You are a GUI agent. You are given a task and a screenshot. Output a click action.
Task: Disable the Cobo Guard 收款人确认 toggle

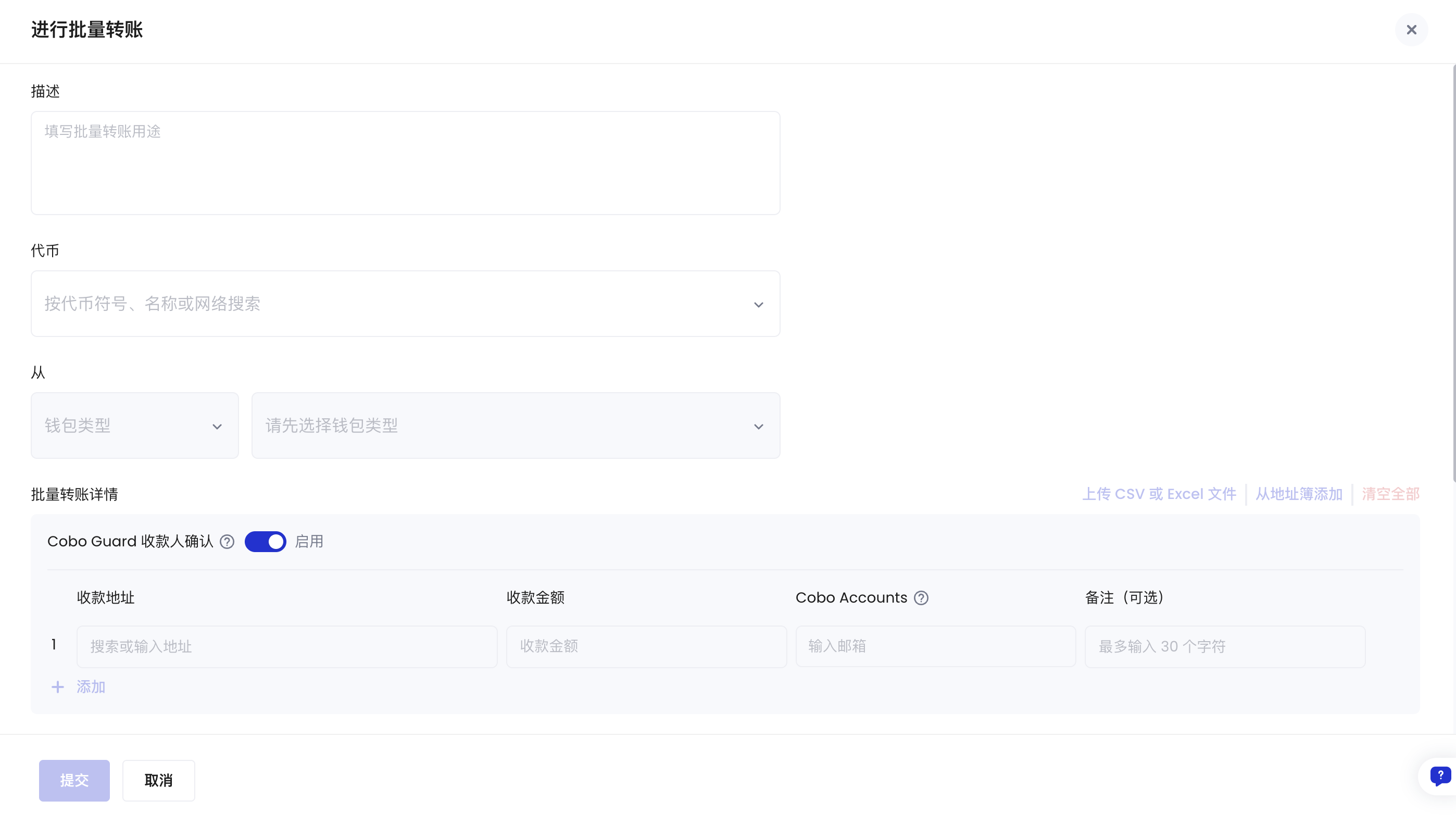(265, 542)
